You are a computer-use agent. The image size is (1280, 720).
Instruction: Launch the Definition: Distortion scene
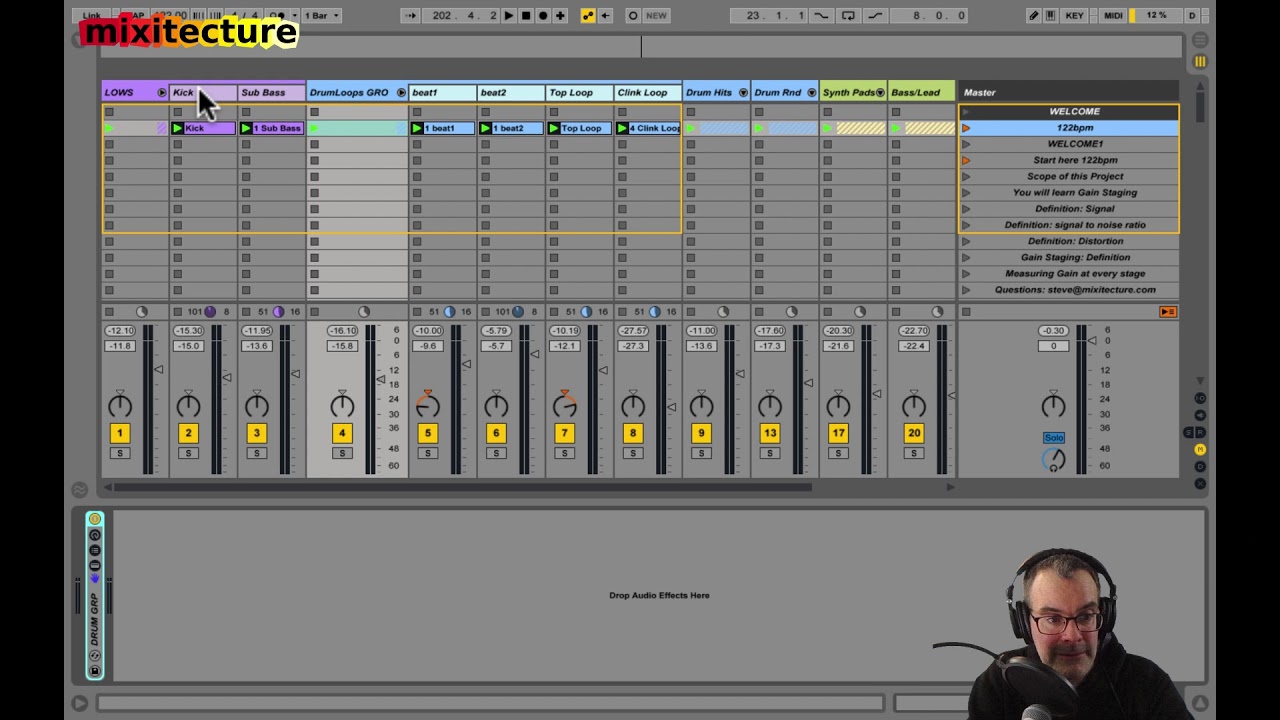pos(966,241)
